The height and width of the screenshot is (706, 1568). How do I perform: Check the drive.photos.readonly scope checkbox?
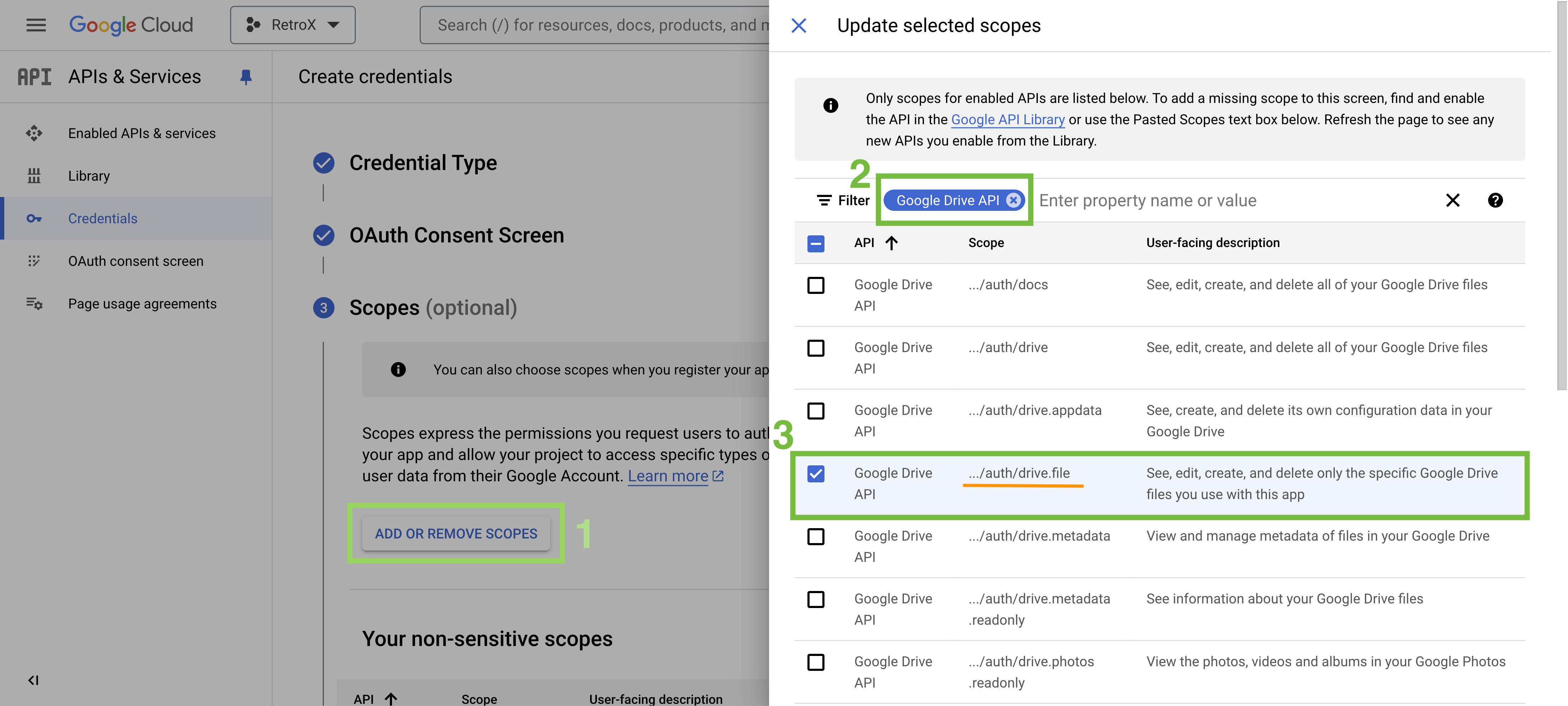816,662
